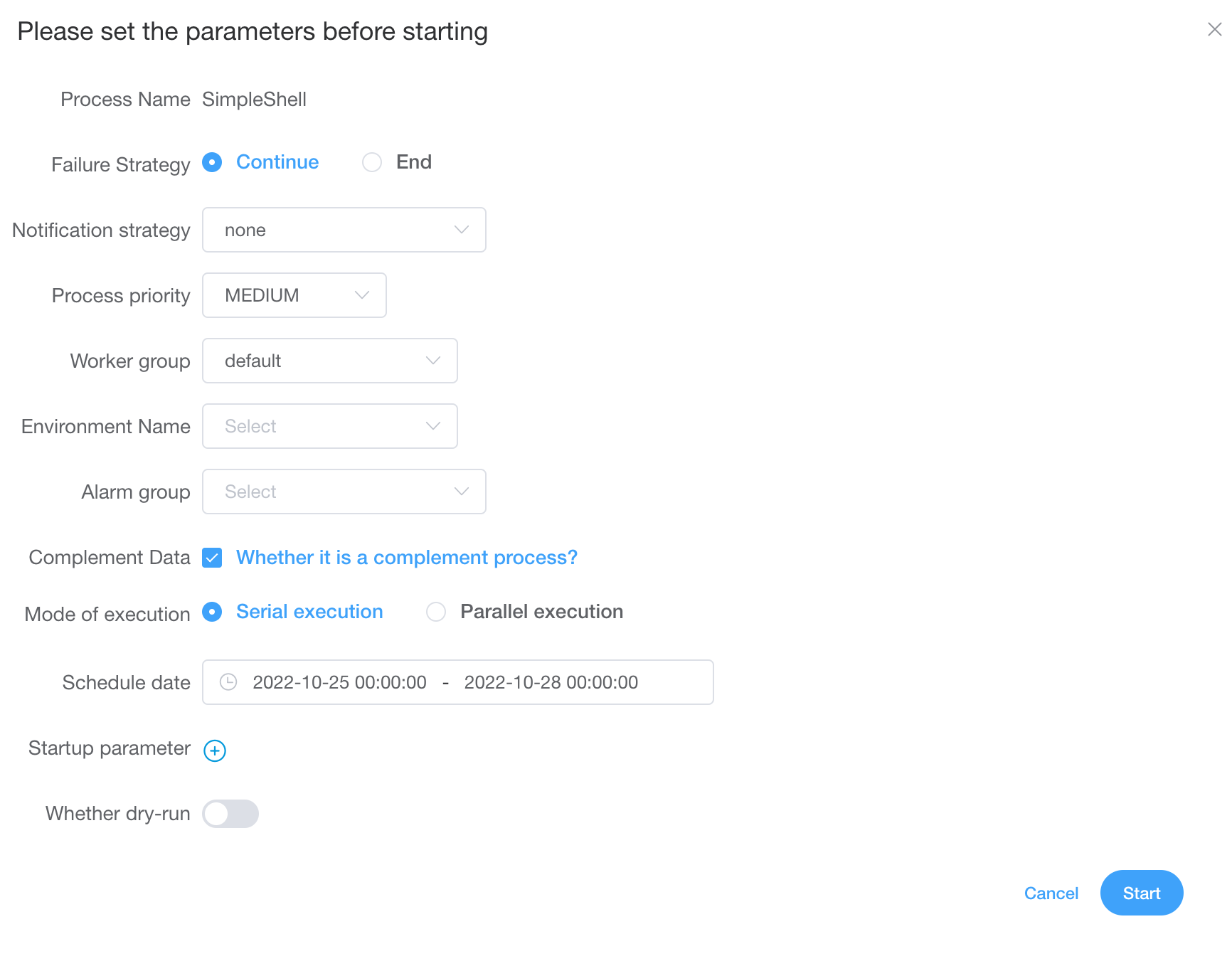The width and height of the screenshot is (1232, 966).
Task: Uncheck the Complement Data checkbox
Action: tap(211, 558)
